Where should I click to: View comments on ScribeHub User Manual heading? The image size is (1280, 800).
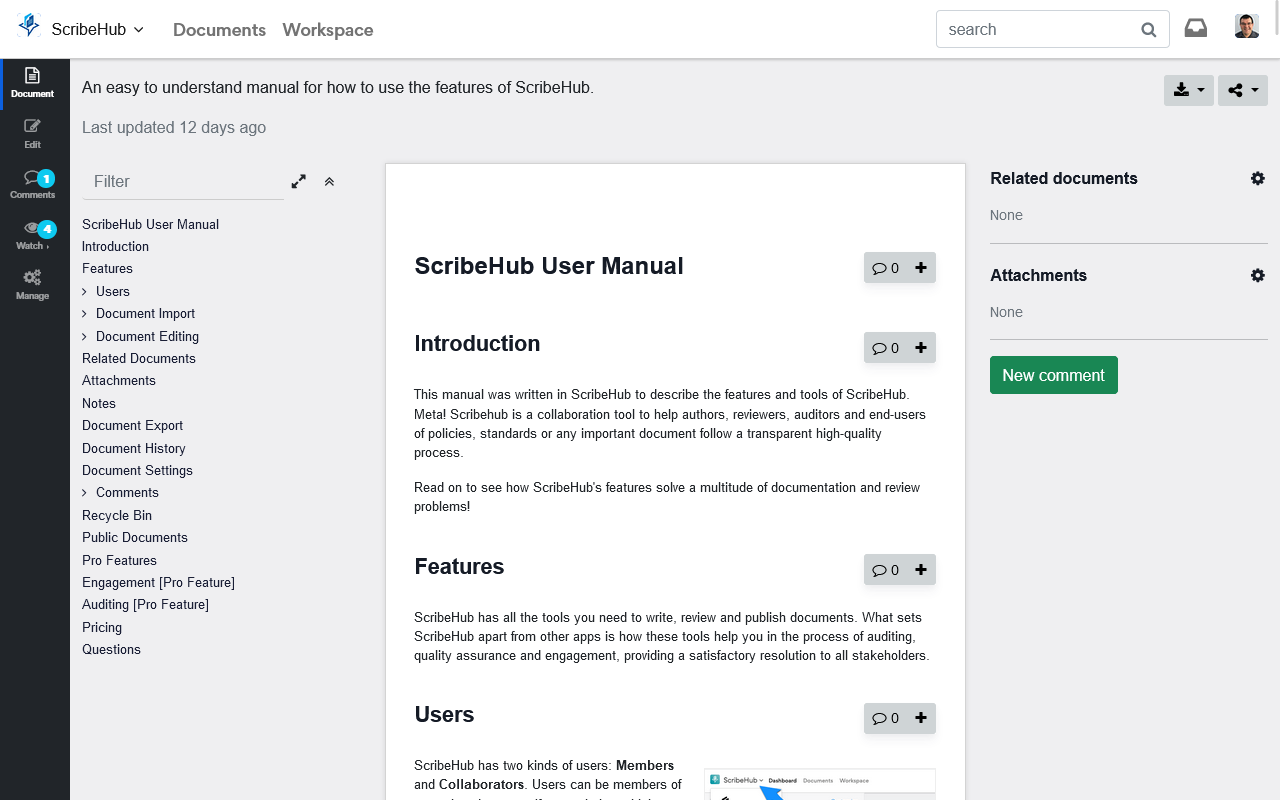pos(885,268)
